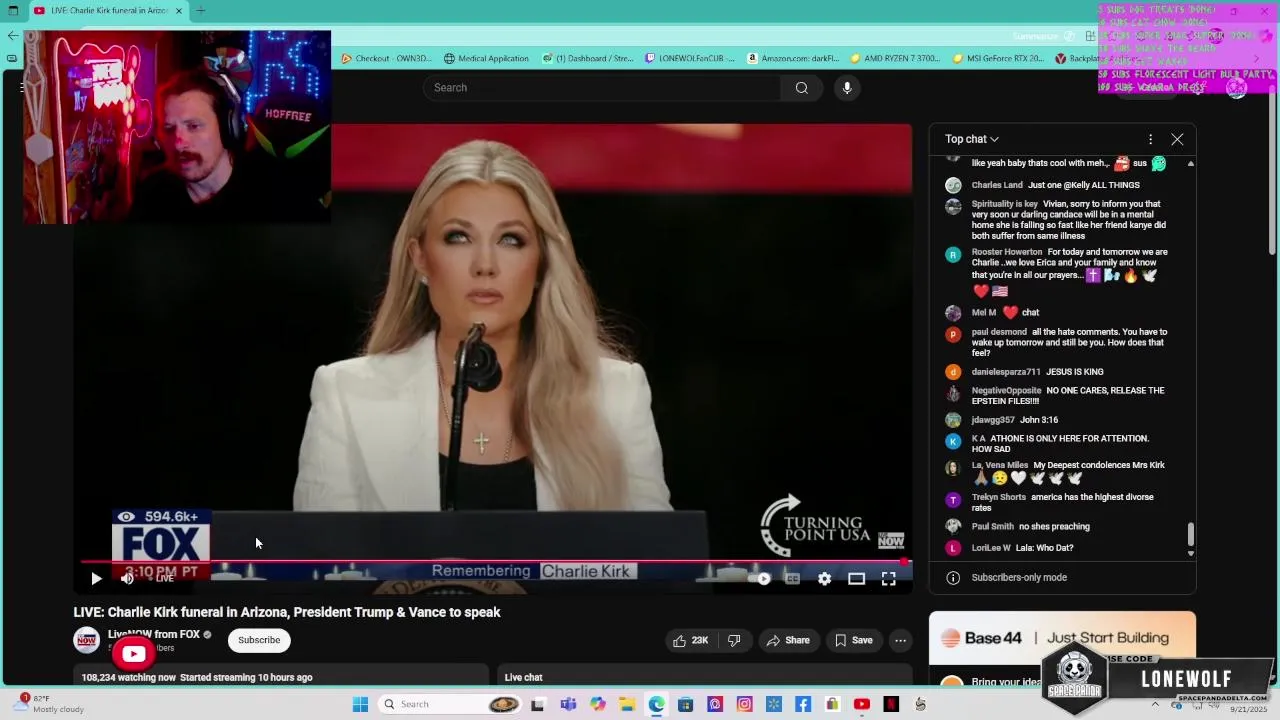Viewport: 1280px width, 720px height.
Task: Search with voice microphone
Action: (847, 88)
